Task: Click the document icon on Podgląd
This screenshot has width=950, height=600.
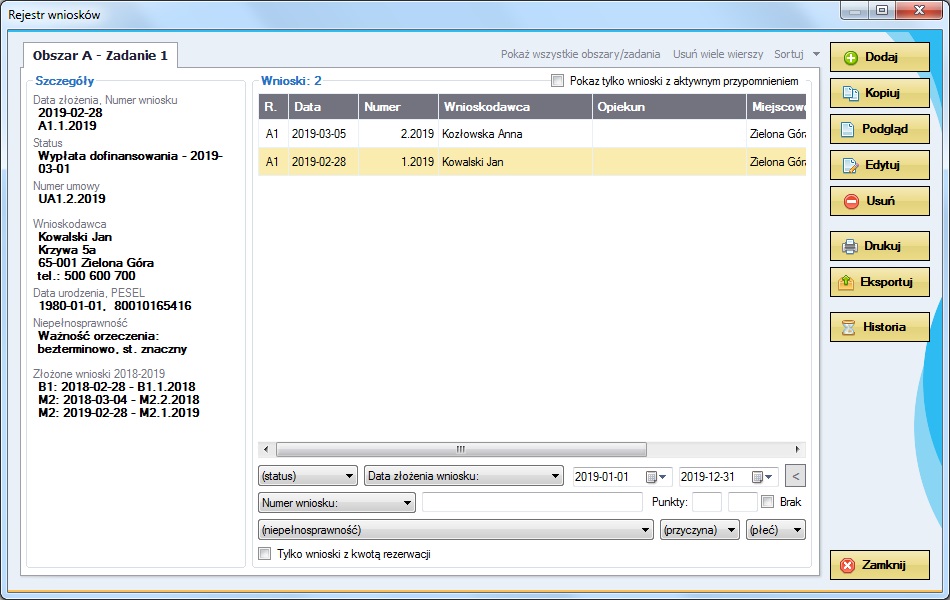Action: [x=846, y=129]
